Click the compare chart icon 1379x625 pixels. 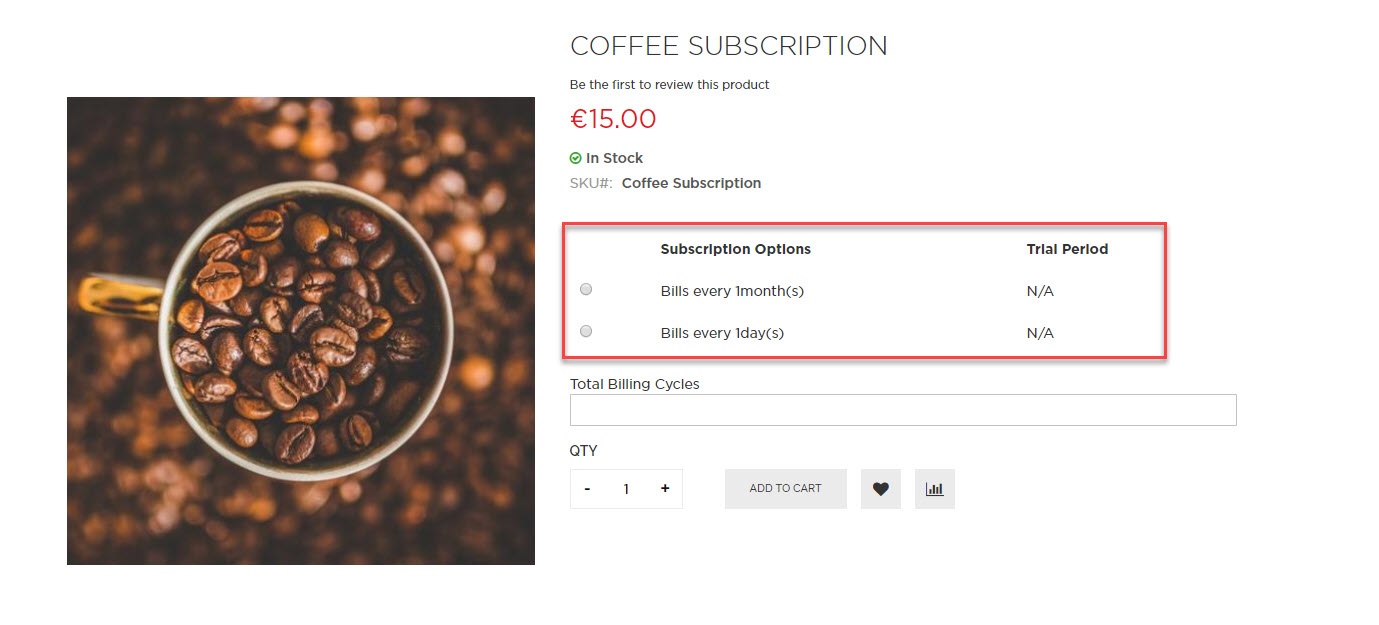[x=934, y=489]
